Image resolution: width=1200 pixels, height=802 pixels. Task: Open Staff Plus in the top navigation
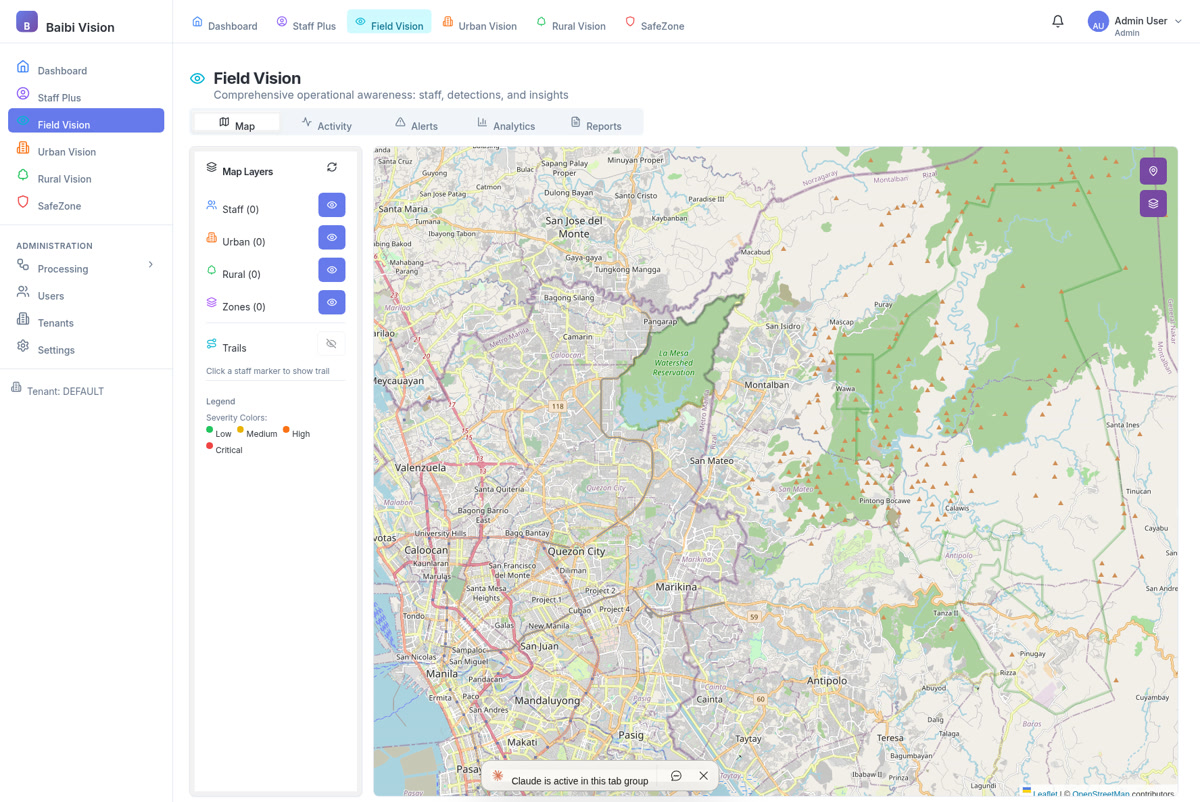pyautogui.click(x=306, y=25)
